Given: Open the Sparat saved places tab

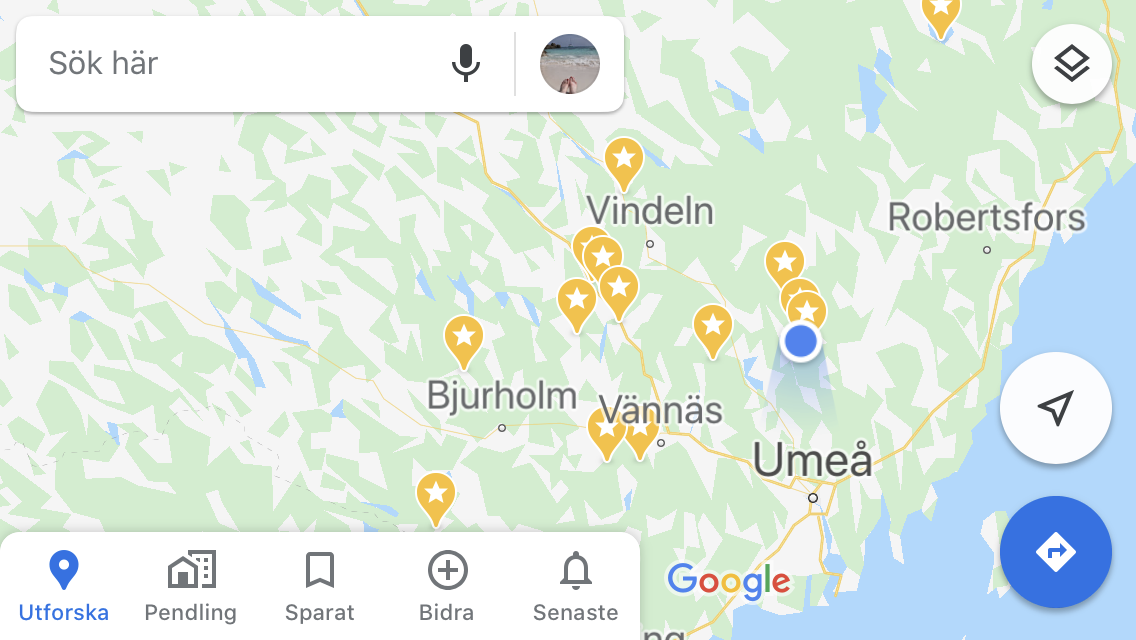Looking at the screenshot, I should pyautogui.click(x=320, y=586).
